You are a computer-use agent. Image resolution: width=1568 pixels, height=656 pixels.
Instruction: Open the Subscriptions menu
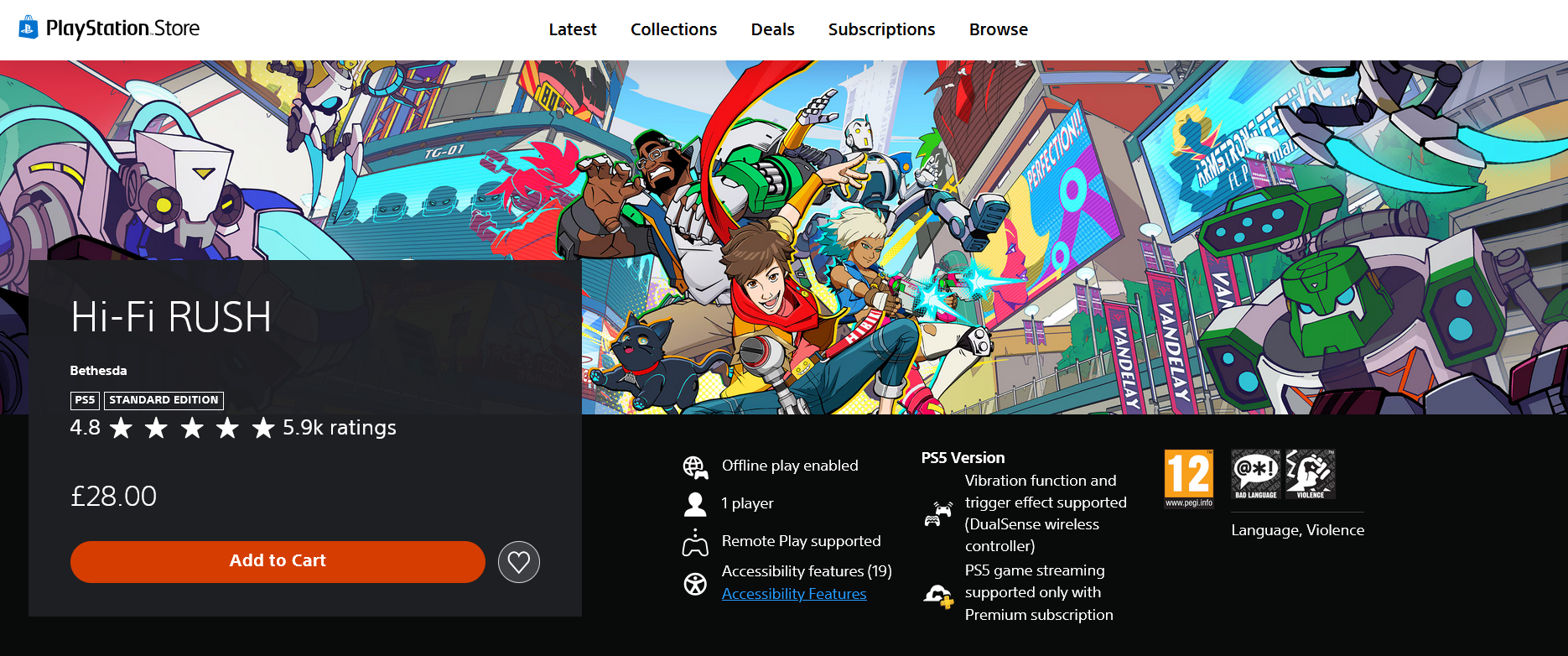(x=881, y=29)
